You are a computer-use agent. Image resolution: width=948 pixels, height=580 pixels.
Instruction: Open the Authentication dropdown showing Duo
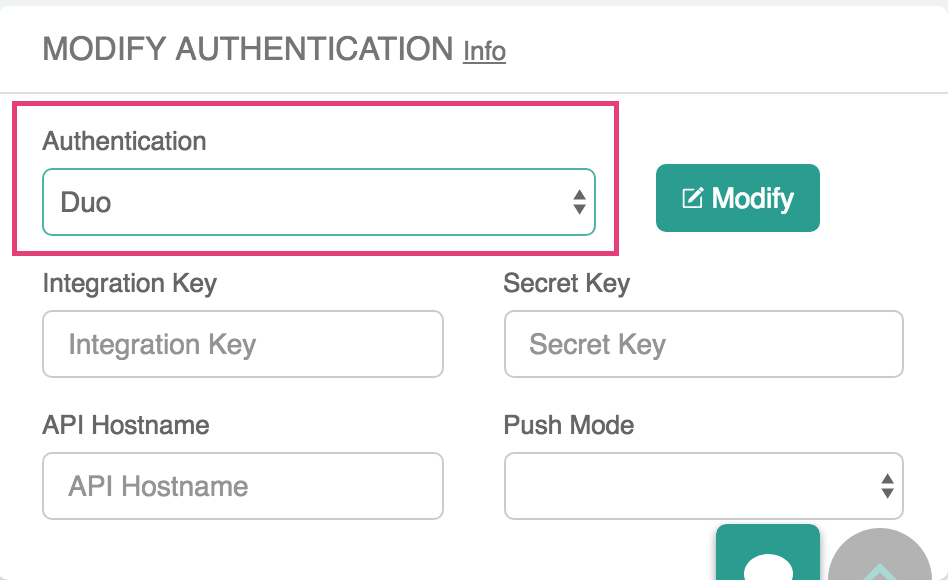pyautogui.click(x=318, y=202)
